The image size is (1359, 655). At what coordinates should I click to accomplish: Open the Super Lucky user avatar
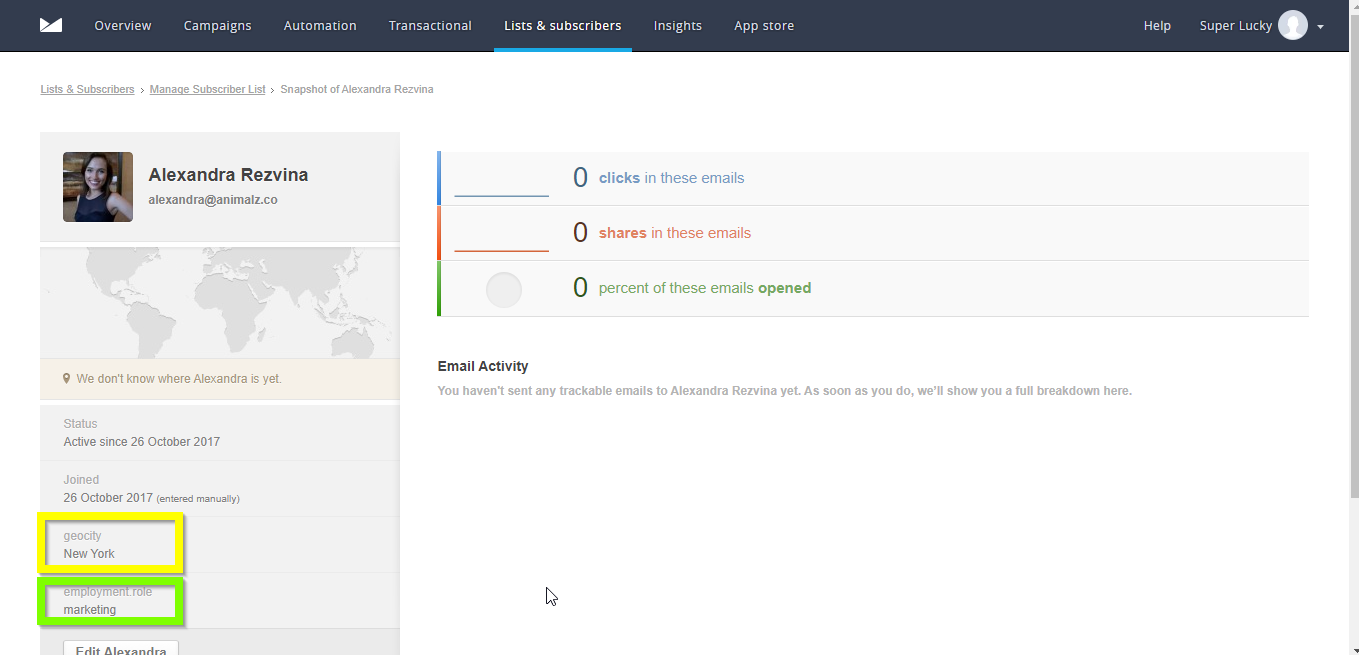click(x=1293, y=25)
